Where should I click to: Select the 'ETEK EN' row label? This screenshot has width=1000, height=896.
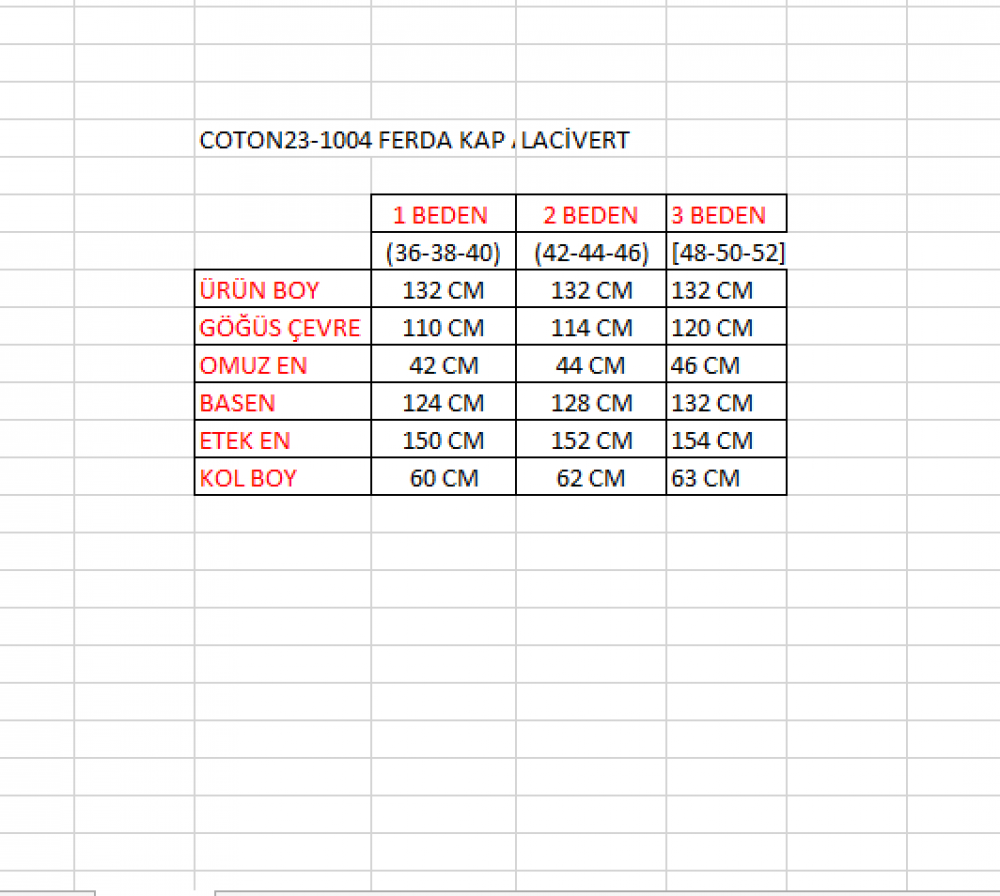[283, 440]
